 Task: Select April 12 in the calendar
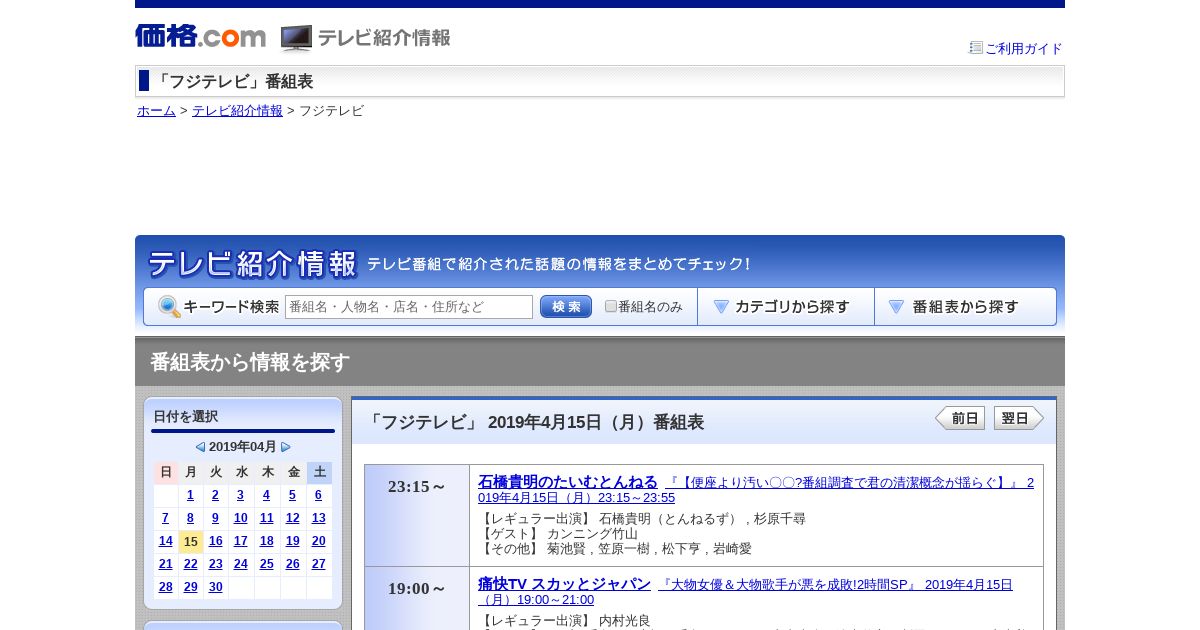tap(292, 518)
